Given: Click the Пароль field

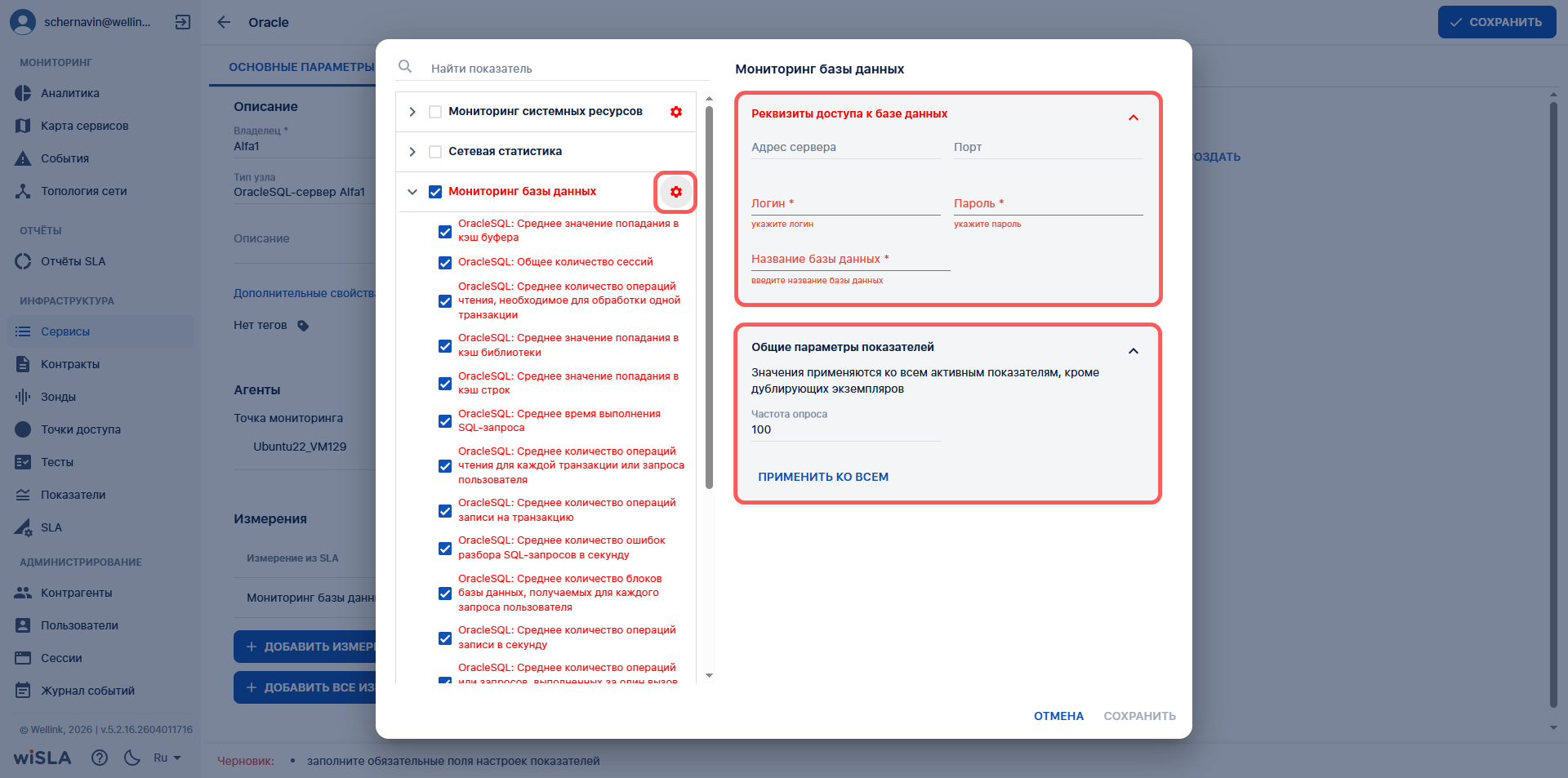Looking at the screenshot, I should (1049, 204).
